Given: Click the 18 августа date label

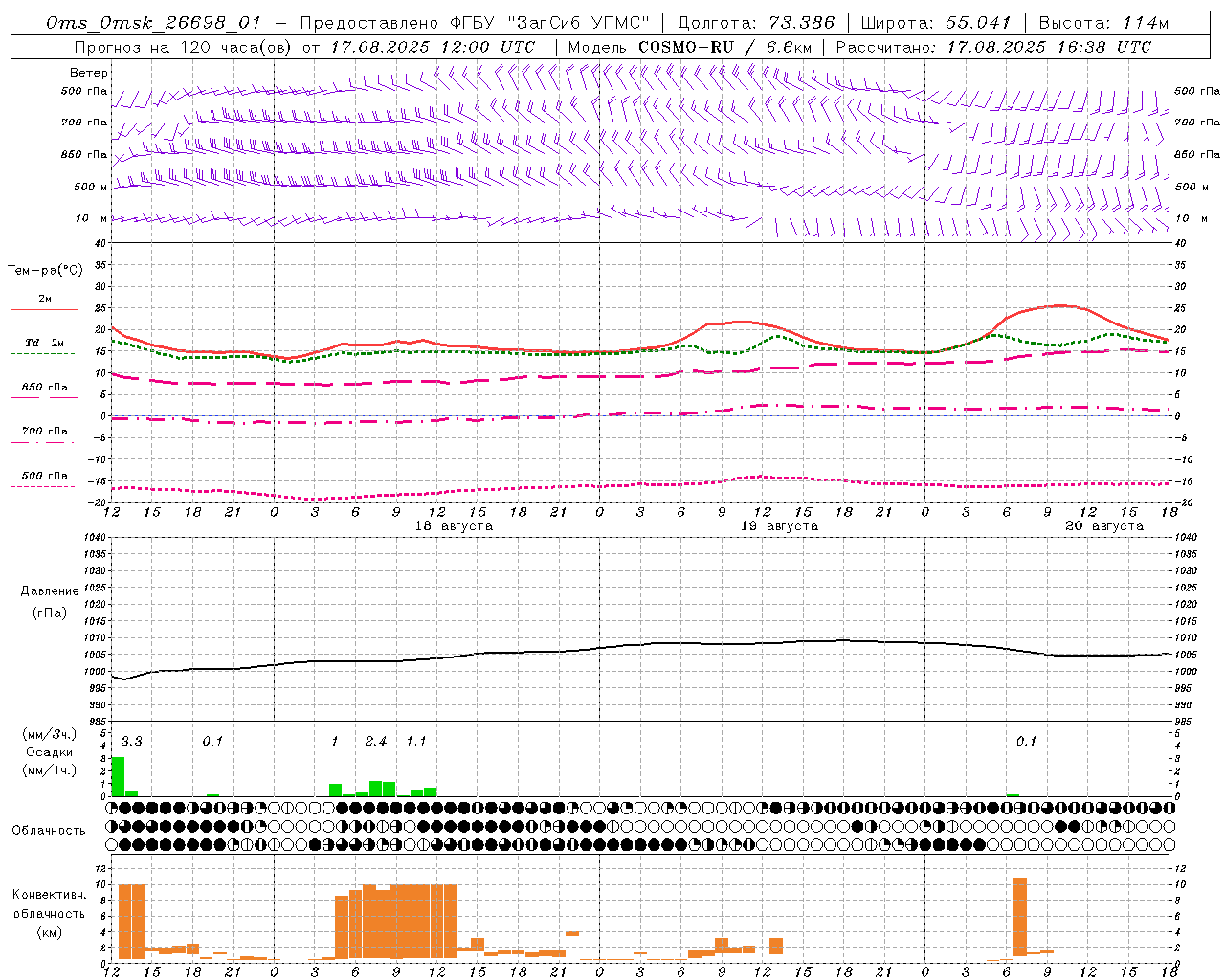Looking at the screenshot, I should [454, 526].
